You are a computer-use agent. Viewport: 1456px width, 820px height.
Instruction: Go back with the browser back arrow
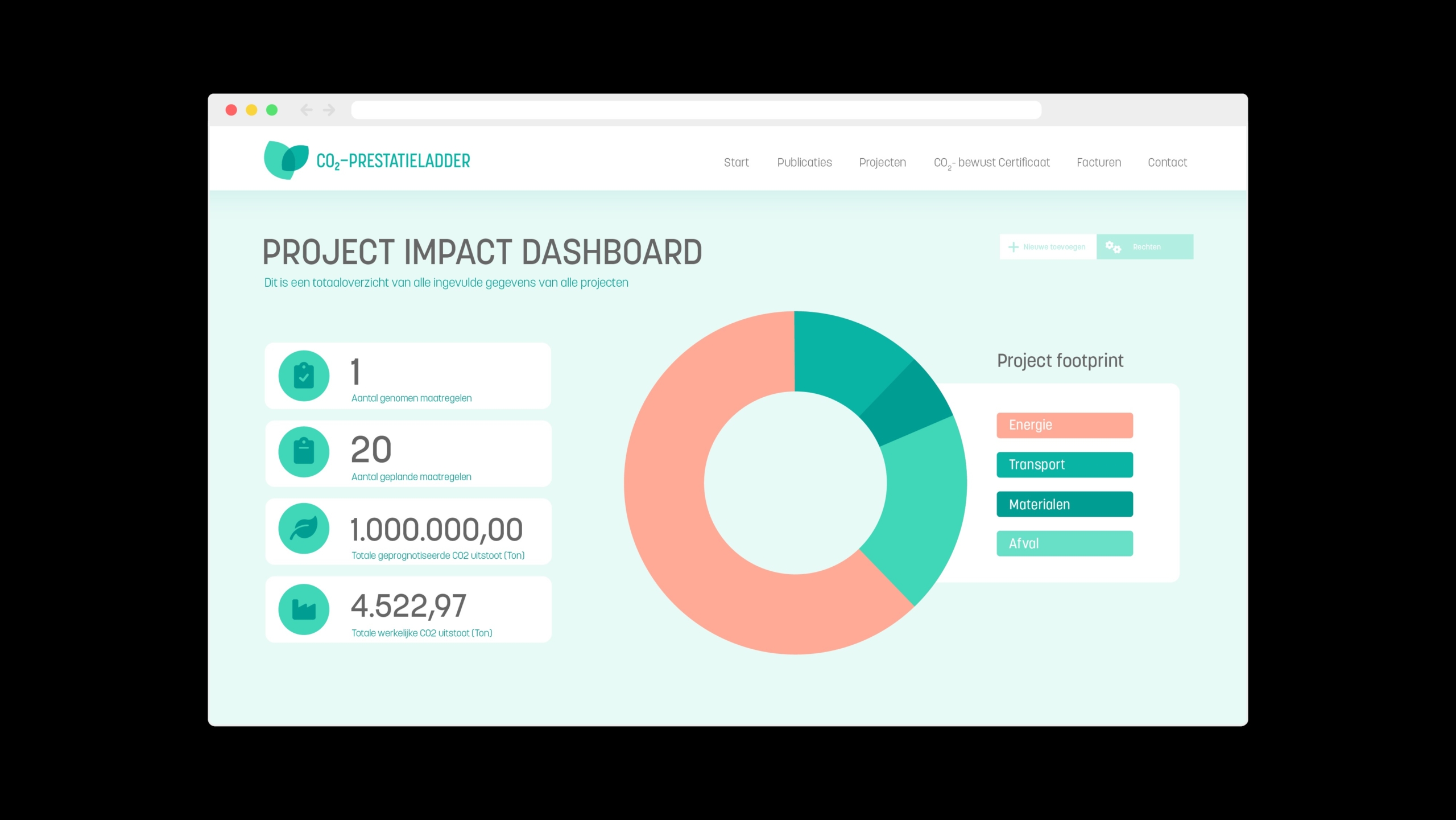(x=307, y=110)
